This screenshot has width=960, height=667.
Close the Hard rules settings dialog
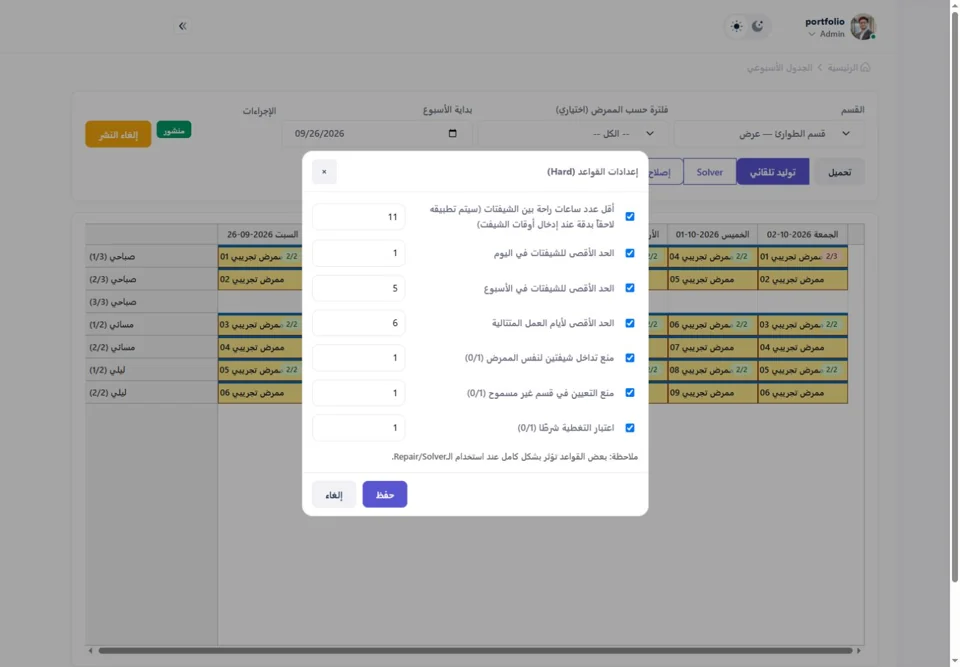(324, 172)
